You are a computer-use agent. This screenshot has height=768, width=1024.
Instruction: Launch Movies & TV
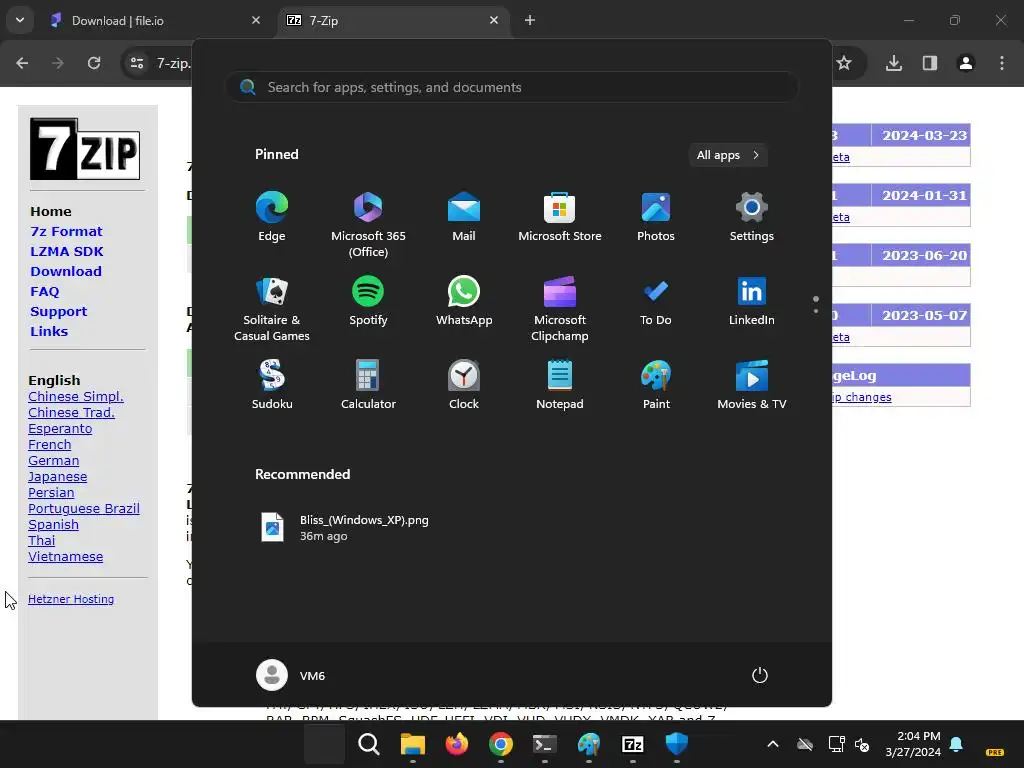[x=752, y=385]
